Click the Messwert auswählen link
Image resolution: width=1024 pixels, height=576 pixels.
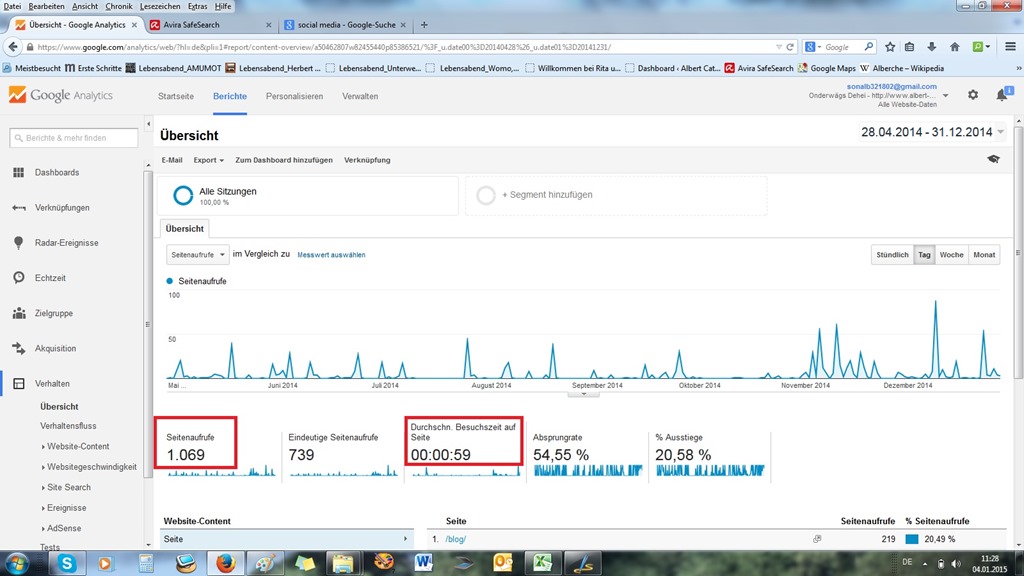point(331,255)
